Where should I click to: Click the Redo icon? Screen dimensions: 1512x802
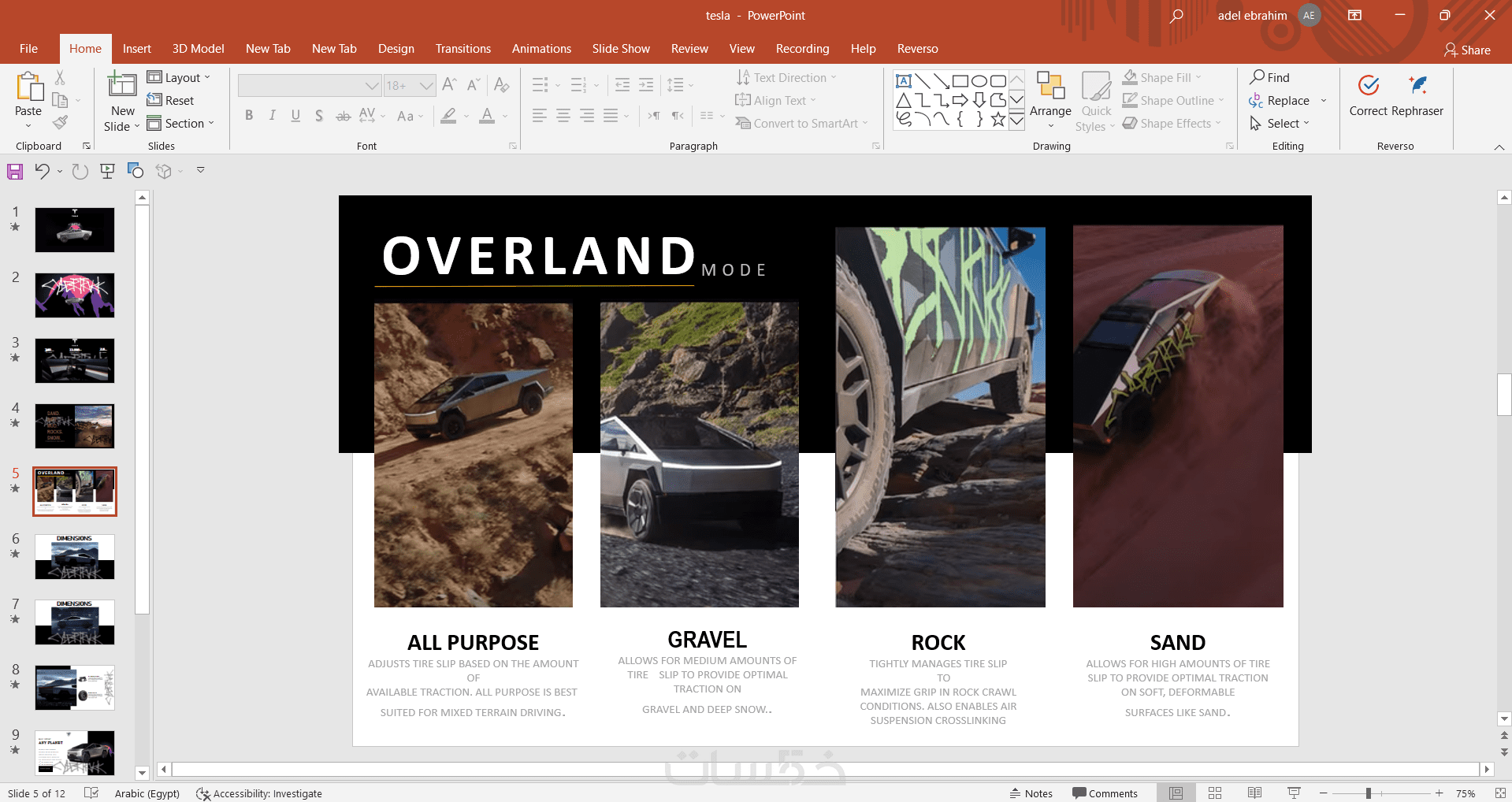pyautogui.click(x=80, y=171)
